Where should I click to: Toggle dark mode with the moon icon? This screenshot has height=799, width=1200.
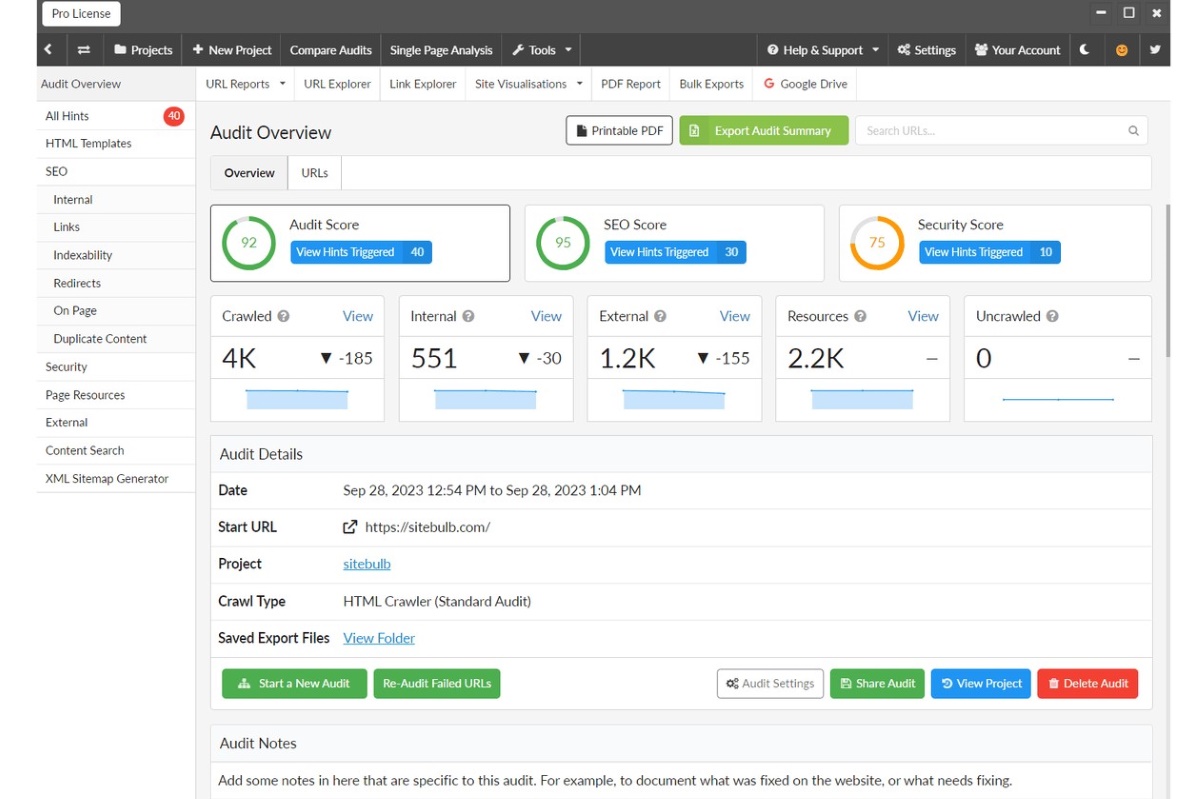tap(1085, 50)
